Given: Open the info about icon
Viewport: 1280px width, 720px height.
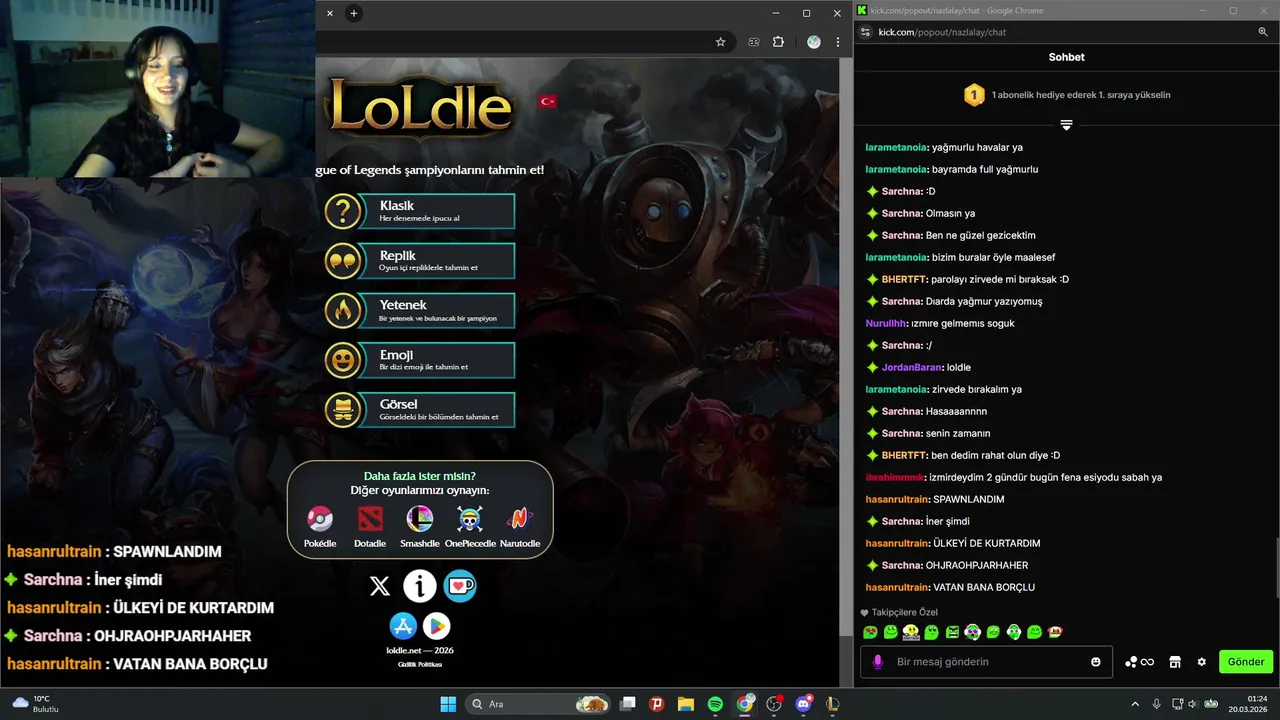Looking at the screenshot, I should coord(420,587).
